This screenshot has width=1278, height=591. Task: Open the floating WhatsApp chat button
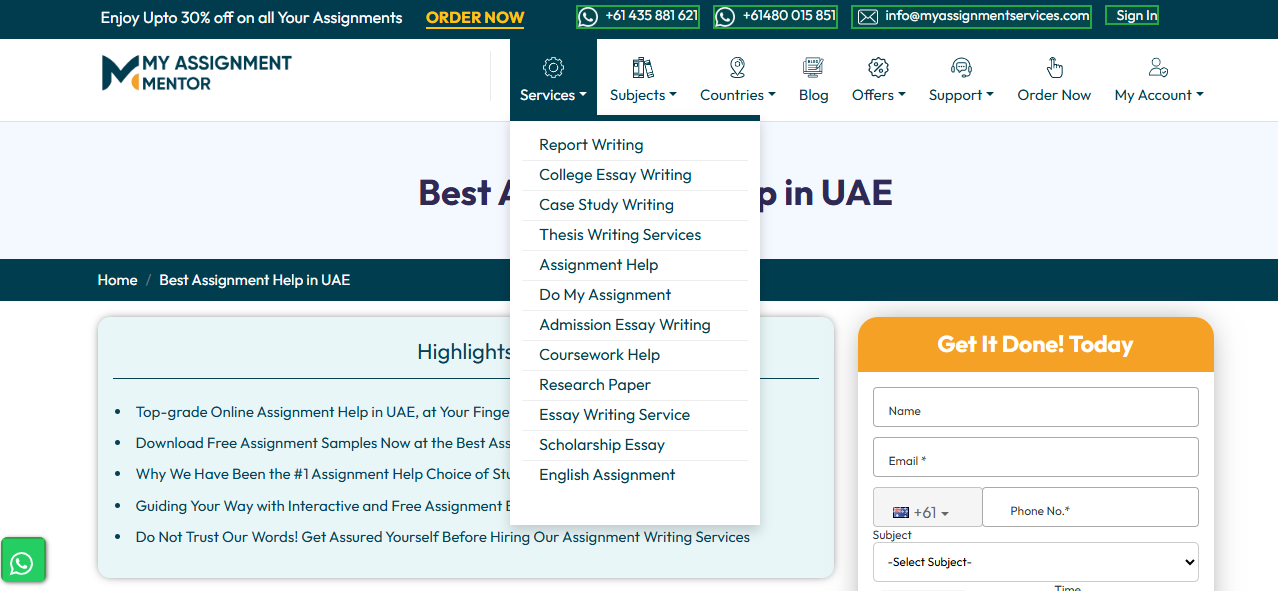22,564
